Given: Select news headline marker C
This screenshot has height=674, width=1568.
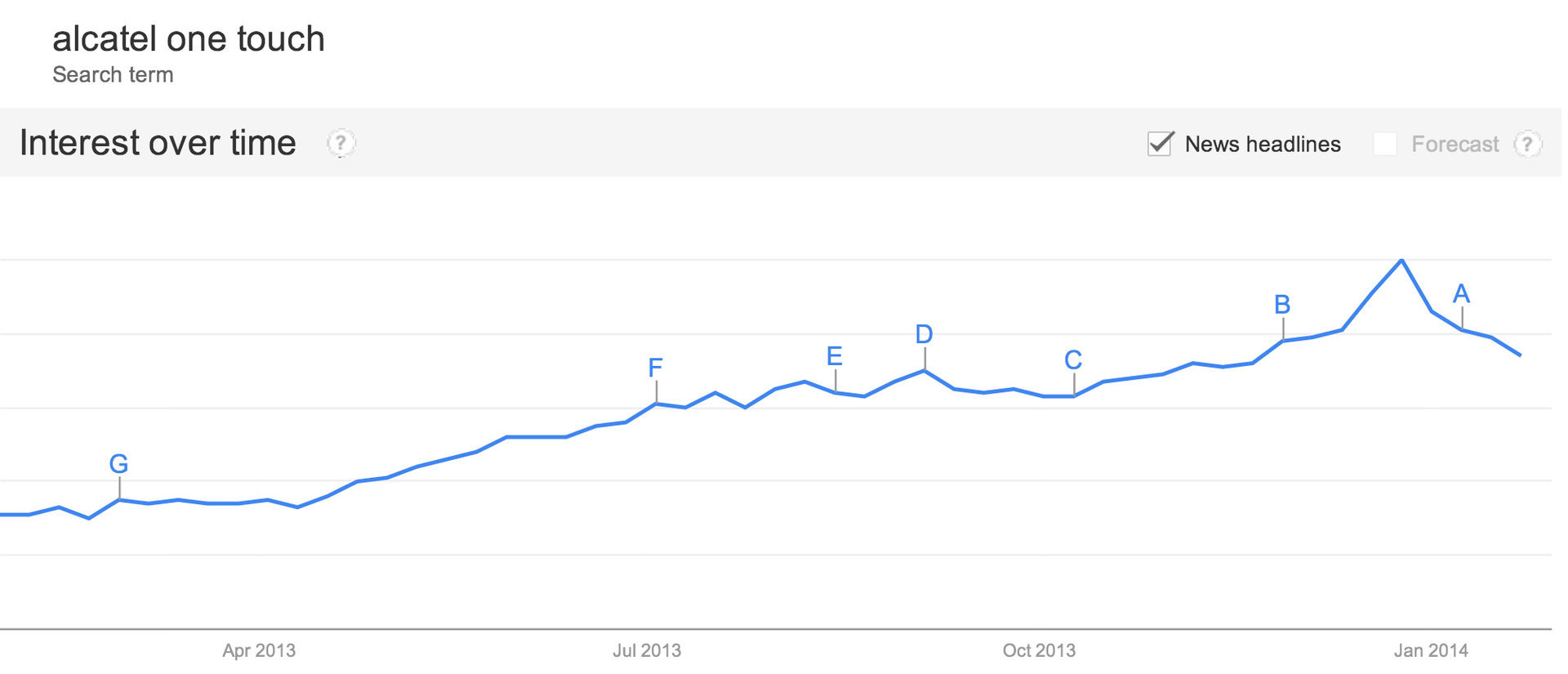Looking at the screenshot, I should click(1073, 360).
